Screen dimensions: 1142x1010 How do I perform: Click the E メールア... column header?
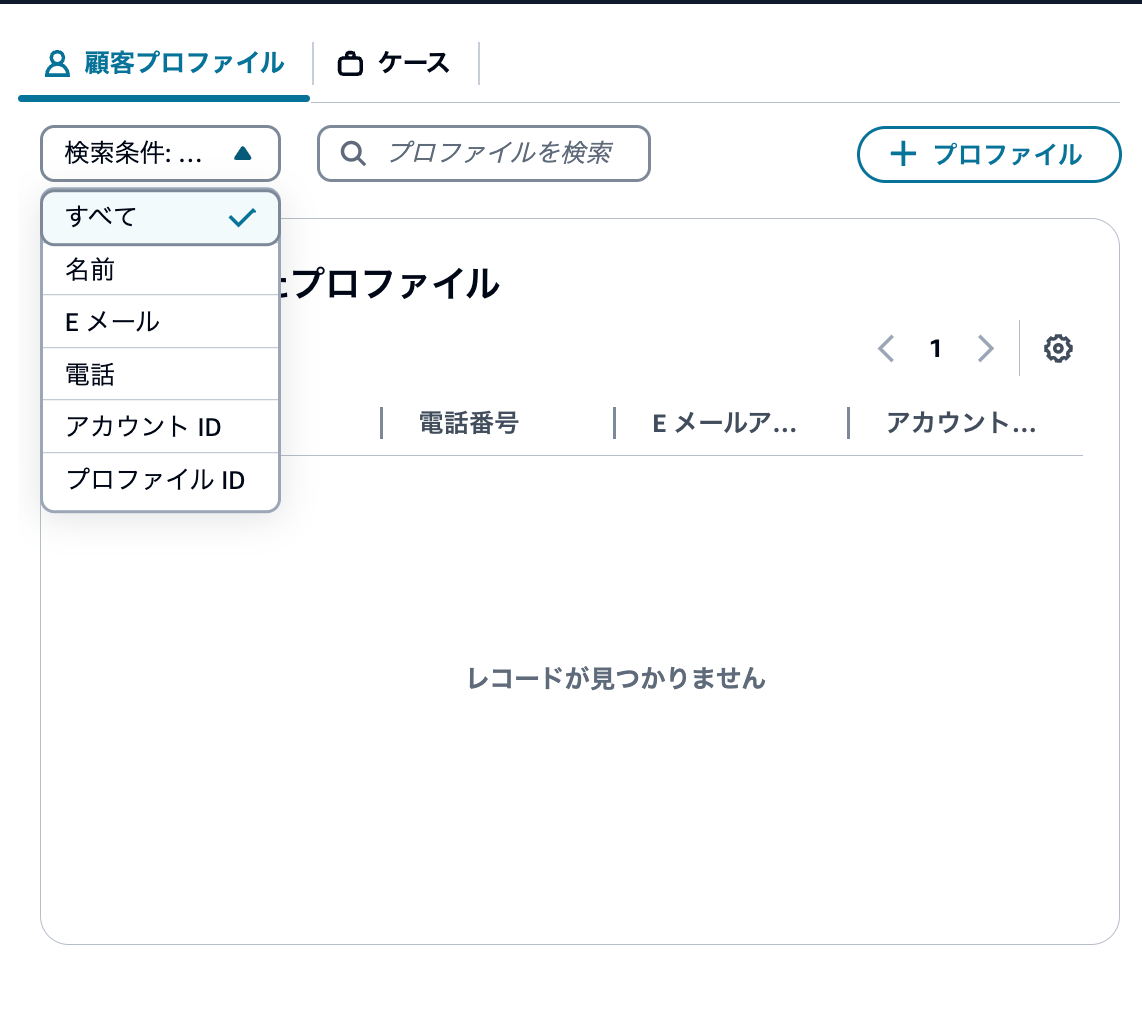(724, 423)
